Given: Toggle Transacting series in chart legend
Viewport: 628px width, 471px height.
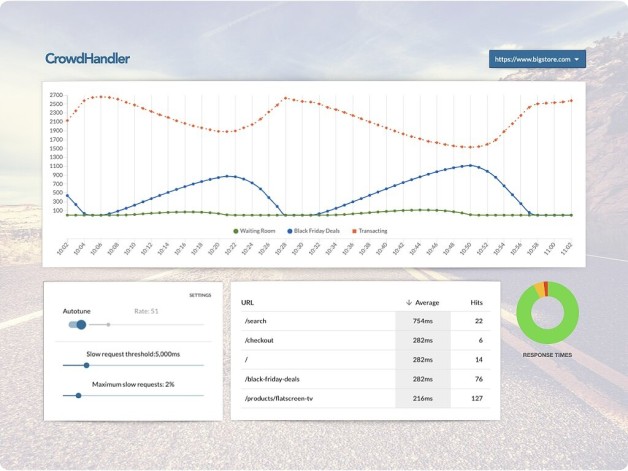Looking at the screenshot, I should (x=370, y=231).
